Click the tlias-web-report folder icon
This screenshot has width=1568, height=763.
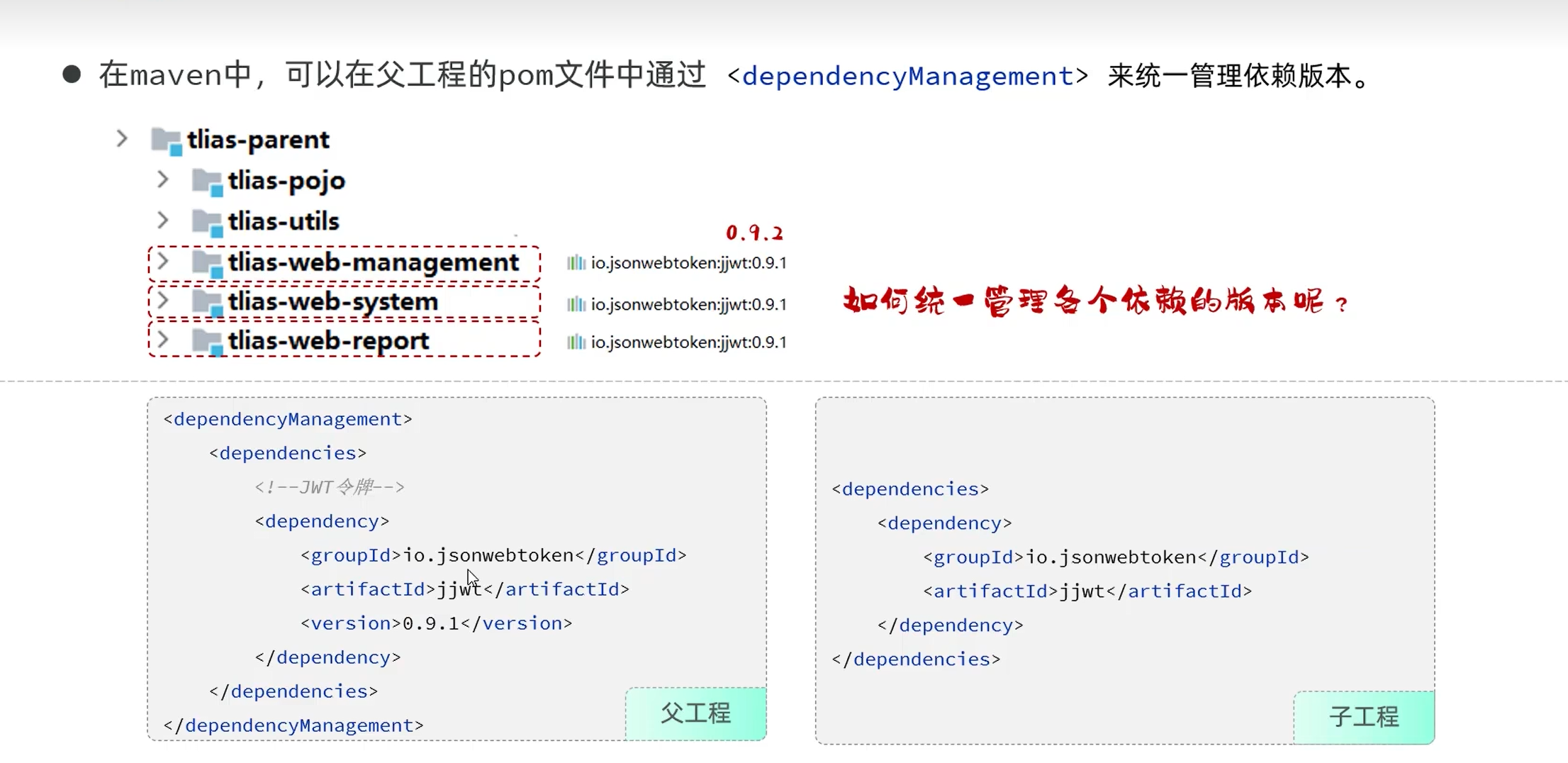tap(208, 342)
